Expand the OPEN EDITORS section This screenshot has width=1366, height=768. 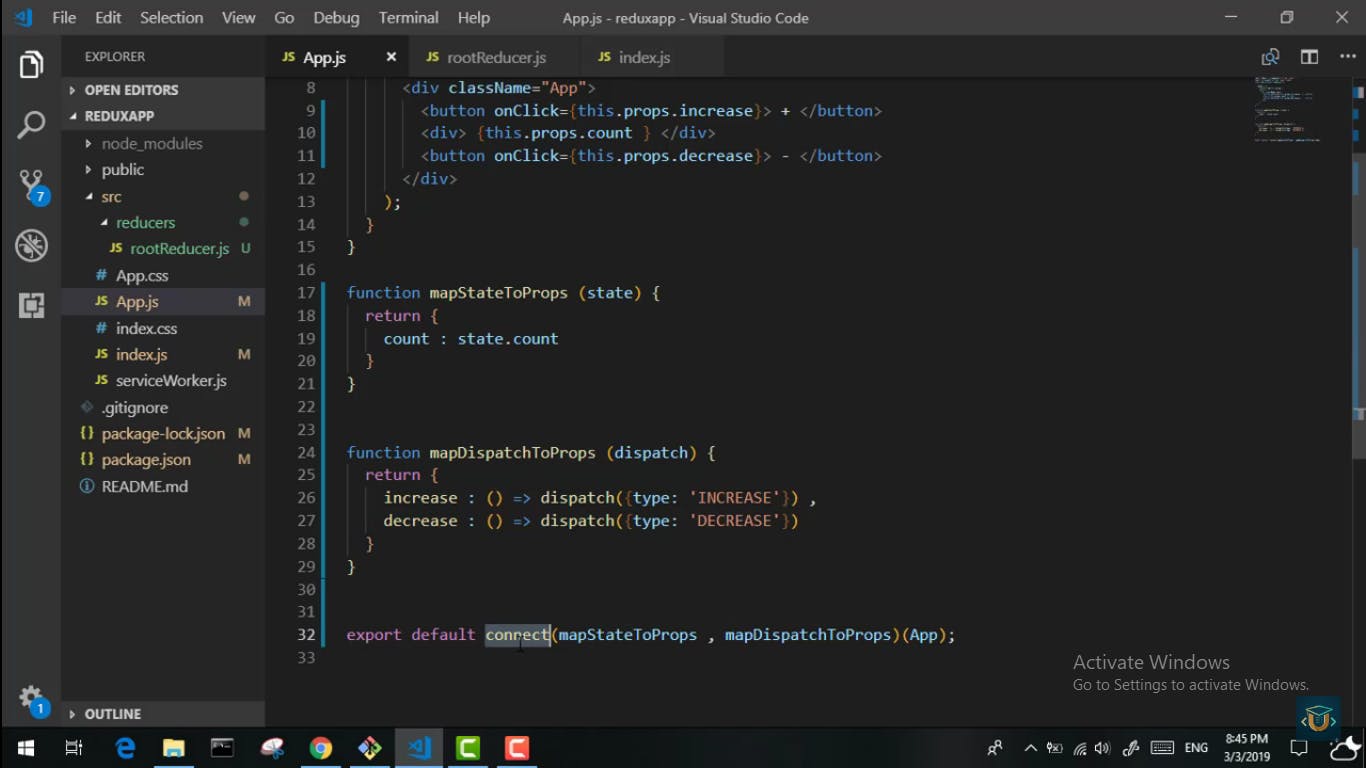(163, 90)
